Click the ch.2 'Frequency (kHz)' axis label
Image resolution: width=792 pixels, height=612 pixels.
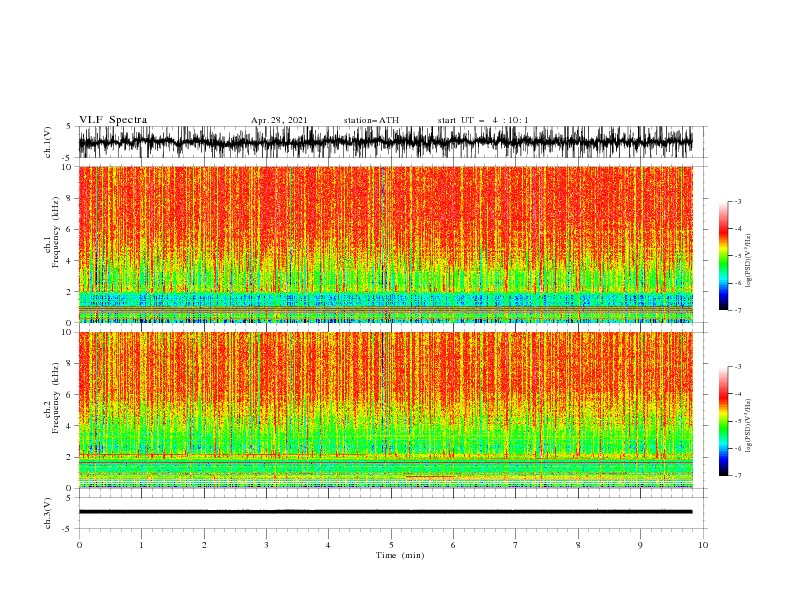pos(56,398)
